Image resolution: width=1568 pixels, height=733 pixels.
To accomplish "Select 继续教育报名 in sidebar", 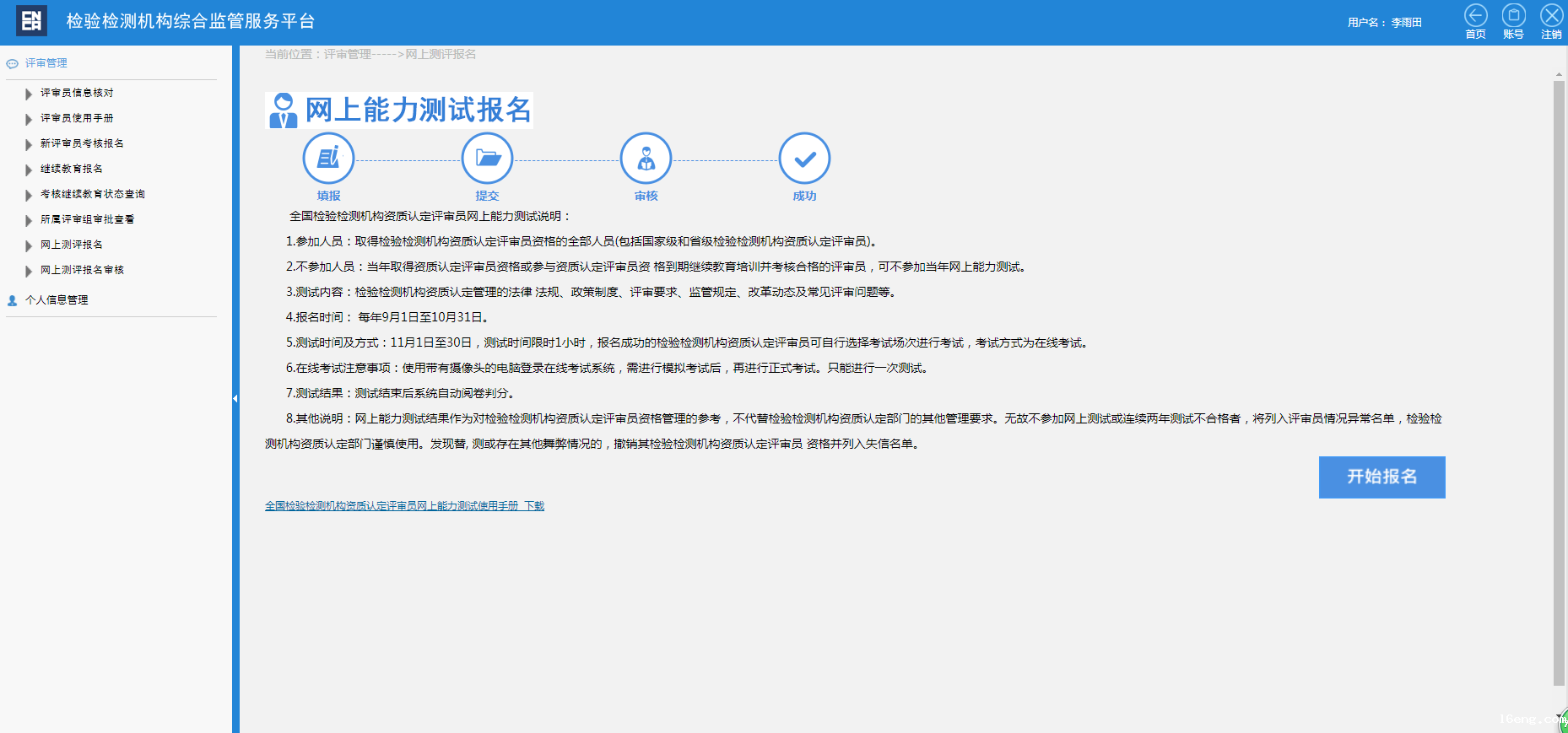I will pos(72,169).
